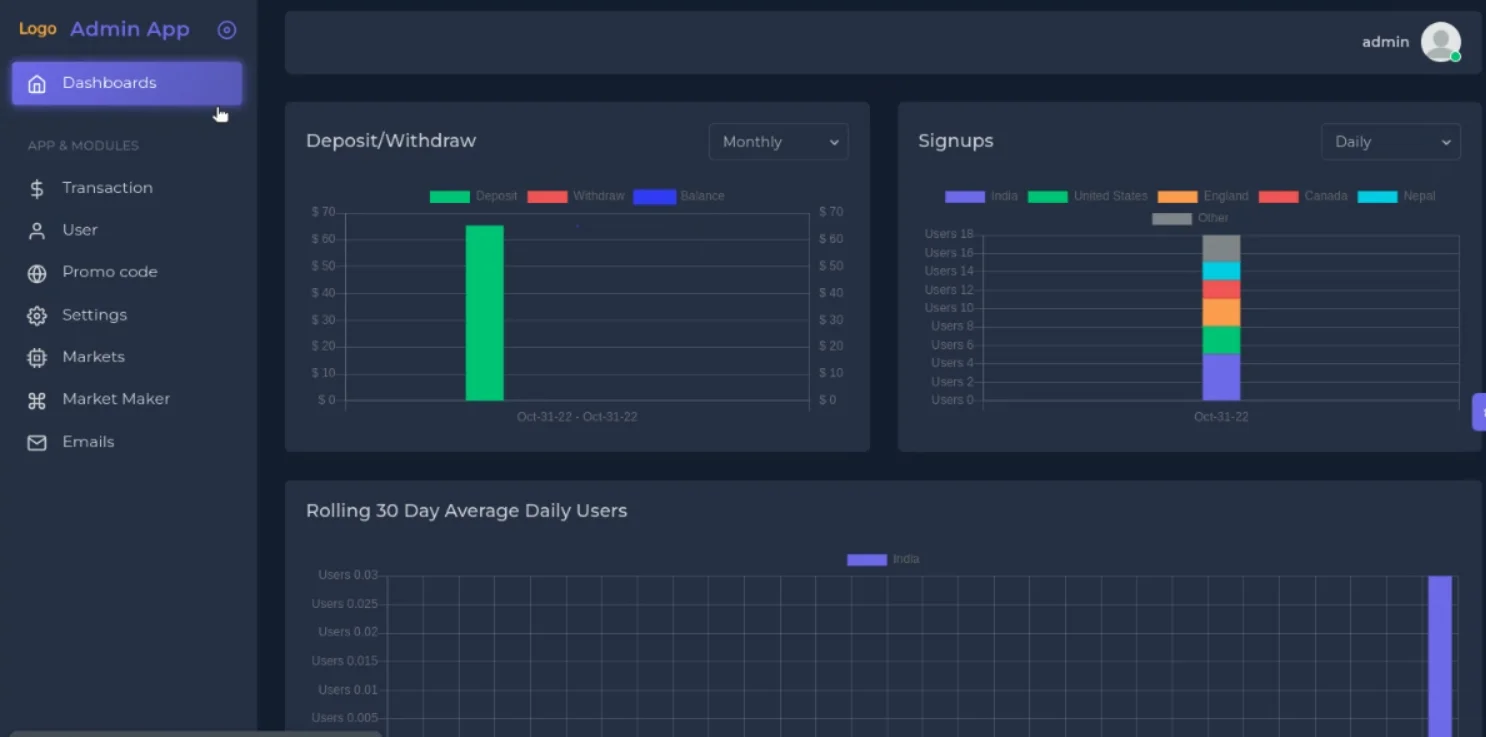Click the Emails envelope icon
This screenshot has width=1486, height=737.
pos(37,442)
